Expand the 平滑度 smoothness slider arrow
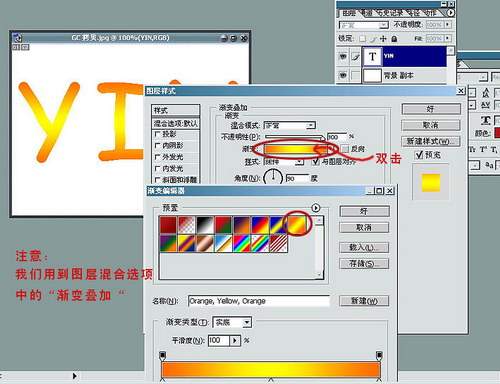This screenshot has height=384, width=500. (235, 340)
